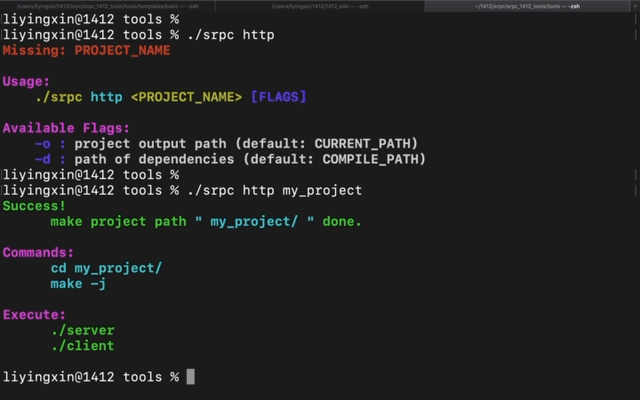This screenshot has width=640, height=400.
Task: Click the './srpc http my_project' command
Action: [x=275, y=191]
